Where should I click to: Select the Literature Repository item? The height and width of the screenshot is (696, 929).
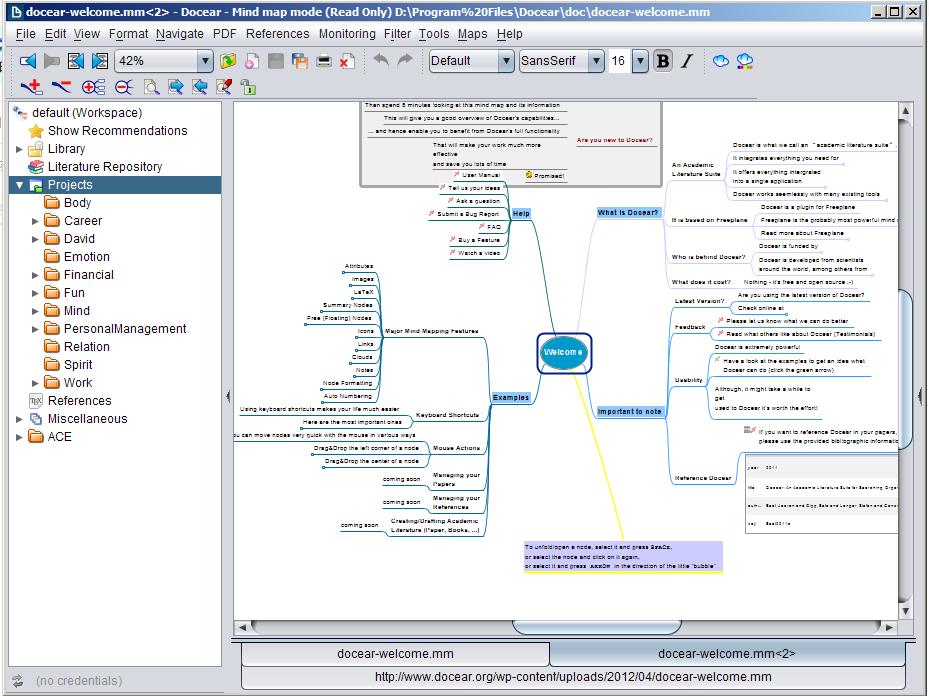[x=105, y=167]
